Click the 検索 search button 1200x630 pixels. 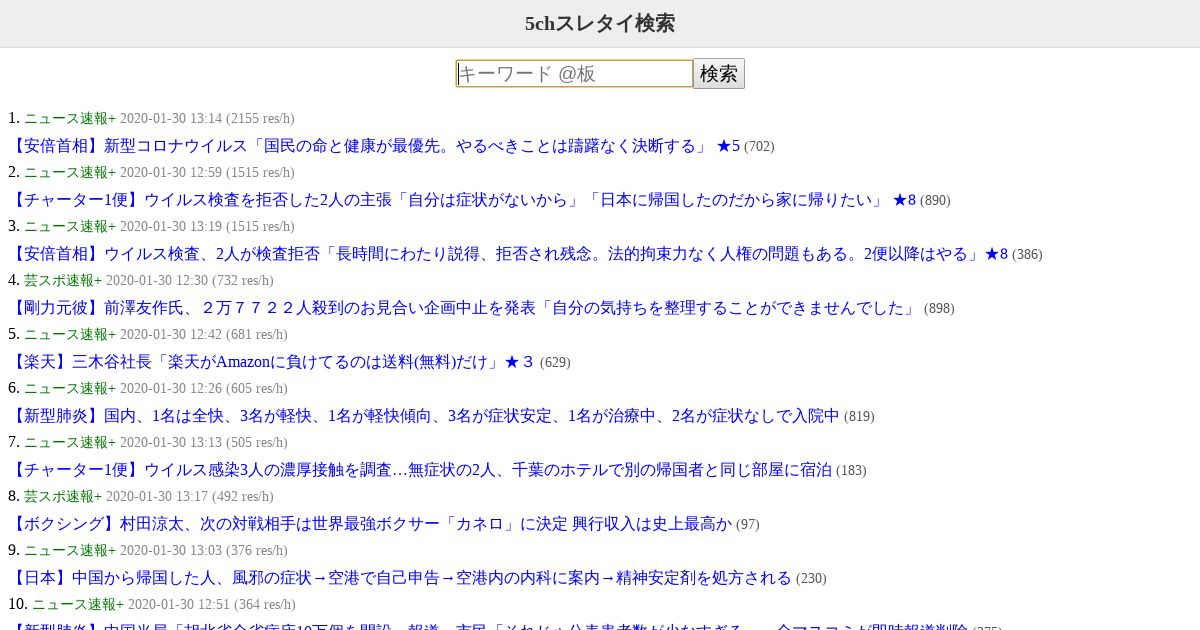719,74
